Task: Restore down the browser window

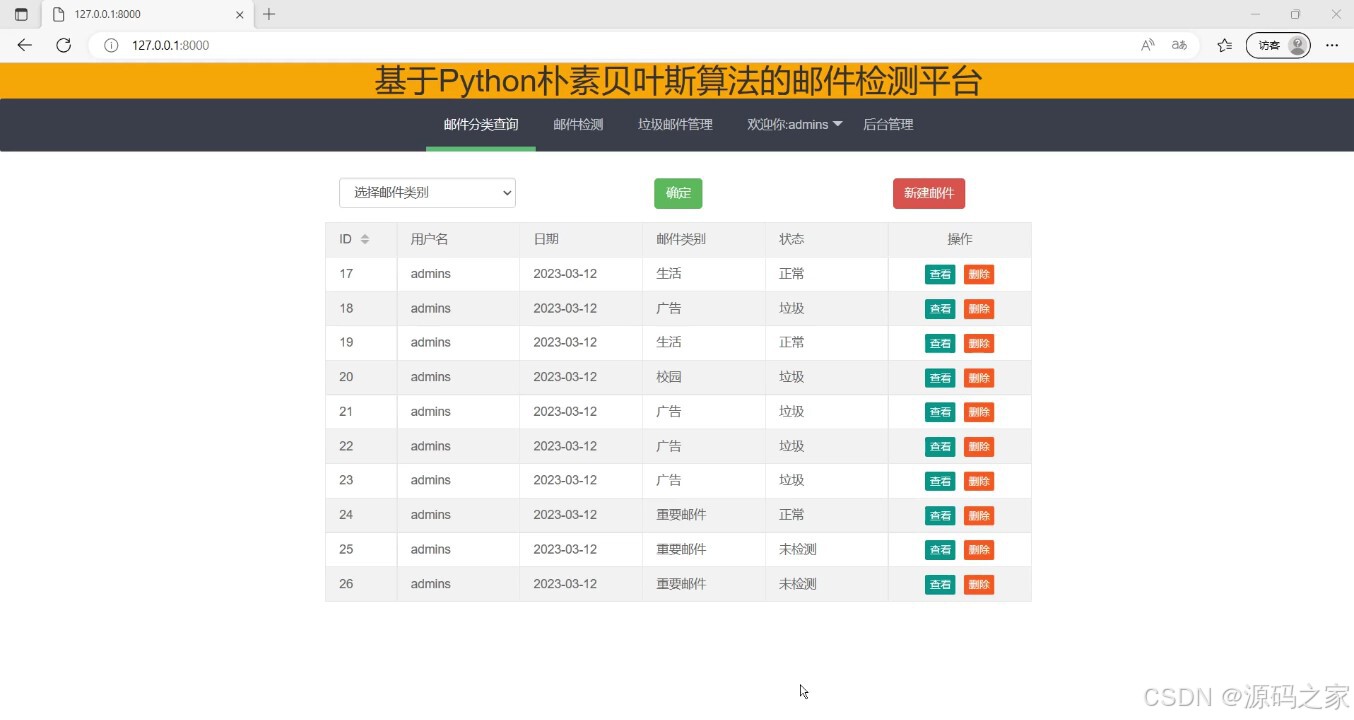Action: click(1295, 14)
